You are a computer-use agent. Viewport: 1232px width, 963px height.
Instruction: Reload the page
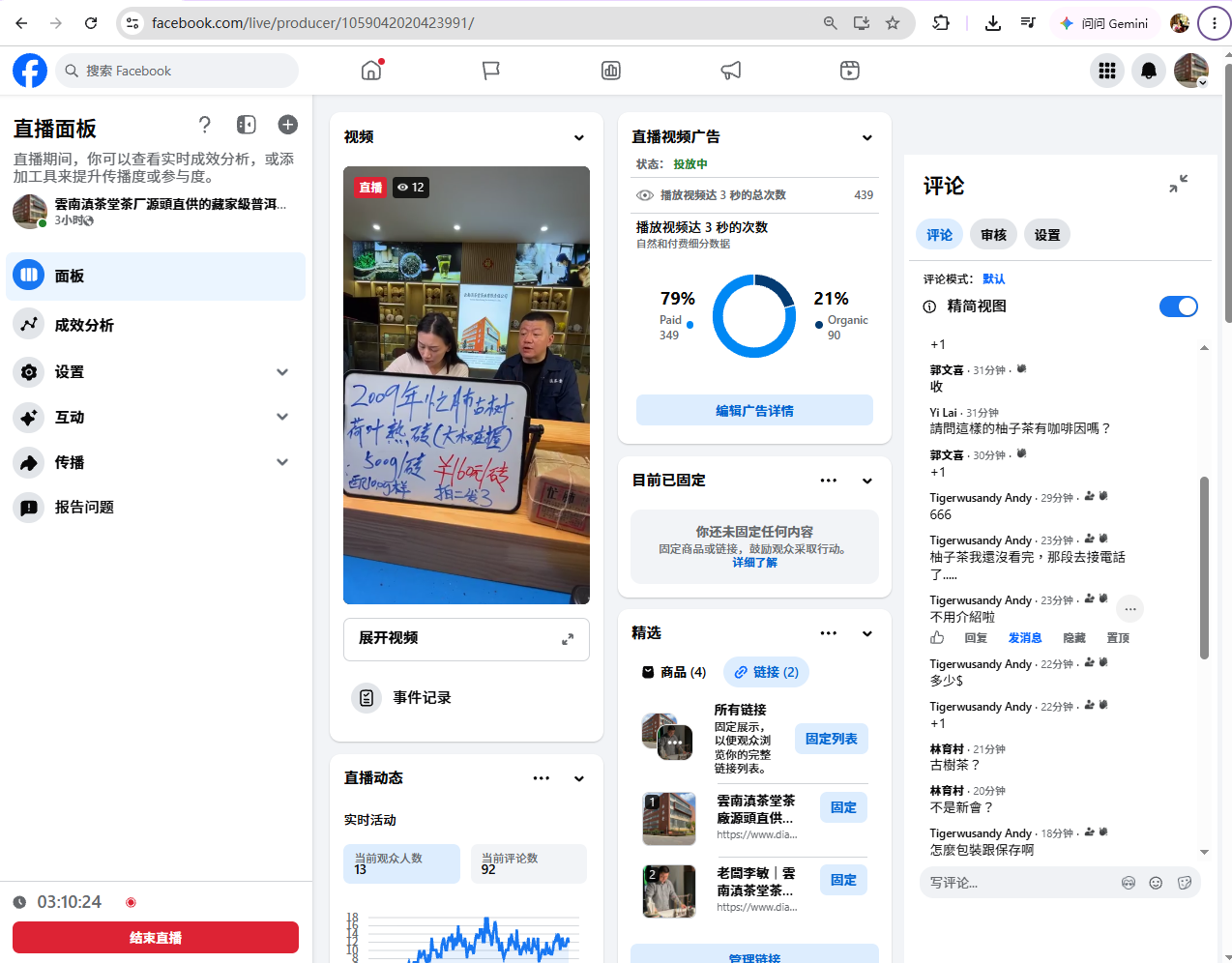pos(91,23)
